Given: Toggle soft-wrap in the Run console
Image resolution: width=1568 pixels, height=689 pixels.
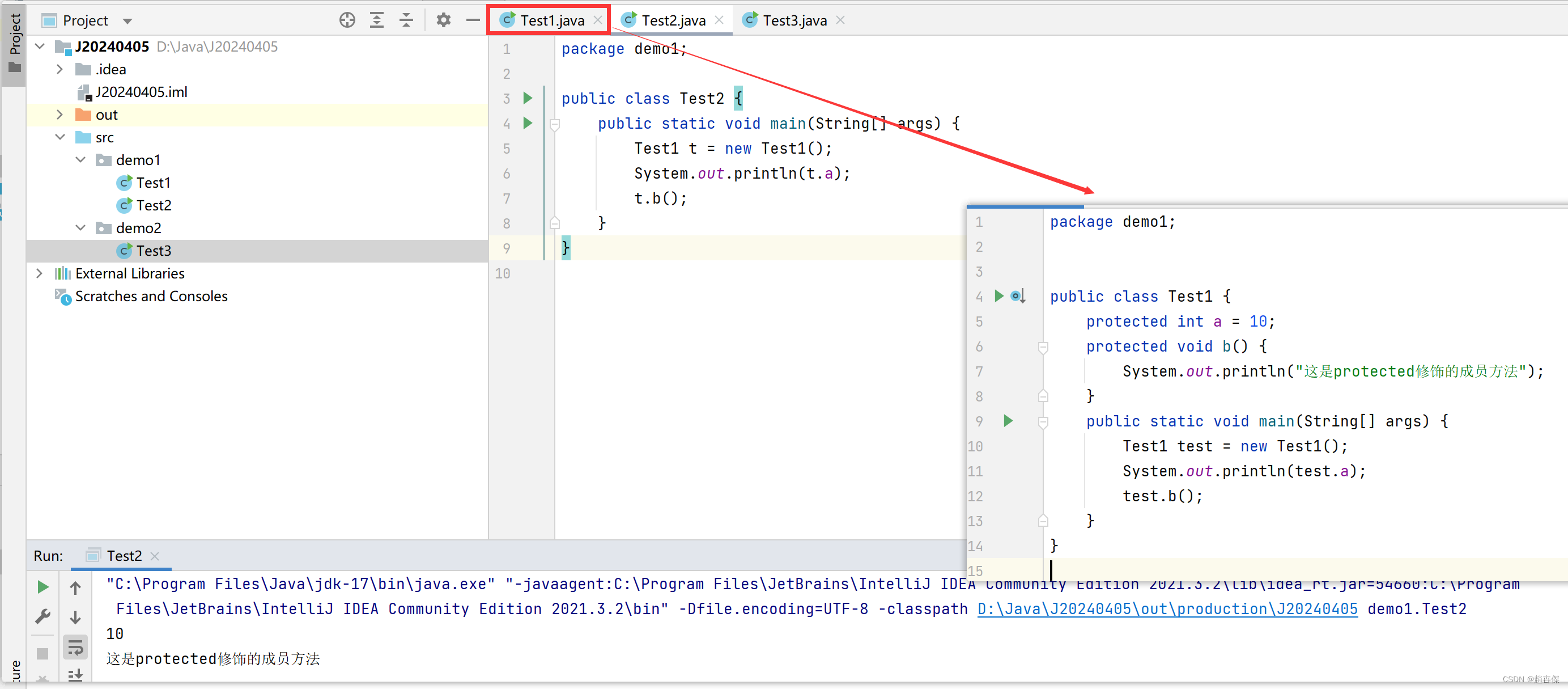Looking at the screenshot, I should (x=75, y=647).
